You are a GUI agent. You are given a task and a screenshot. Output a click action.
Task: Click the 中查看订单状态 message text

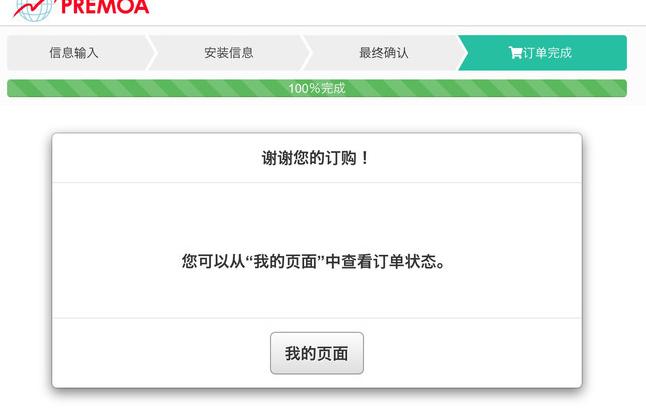click(x=381, y=262)
